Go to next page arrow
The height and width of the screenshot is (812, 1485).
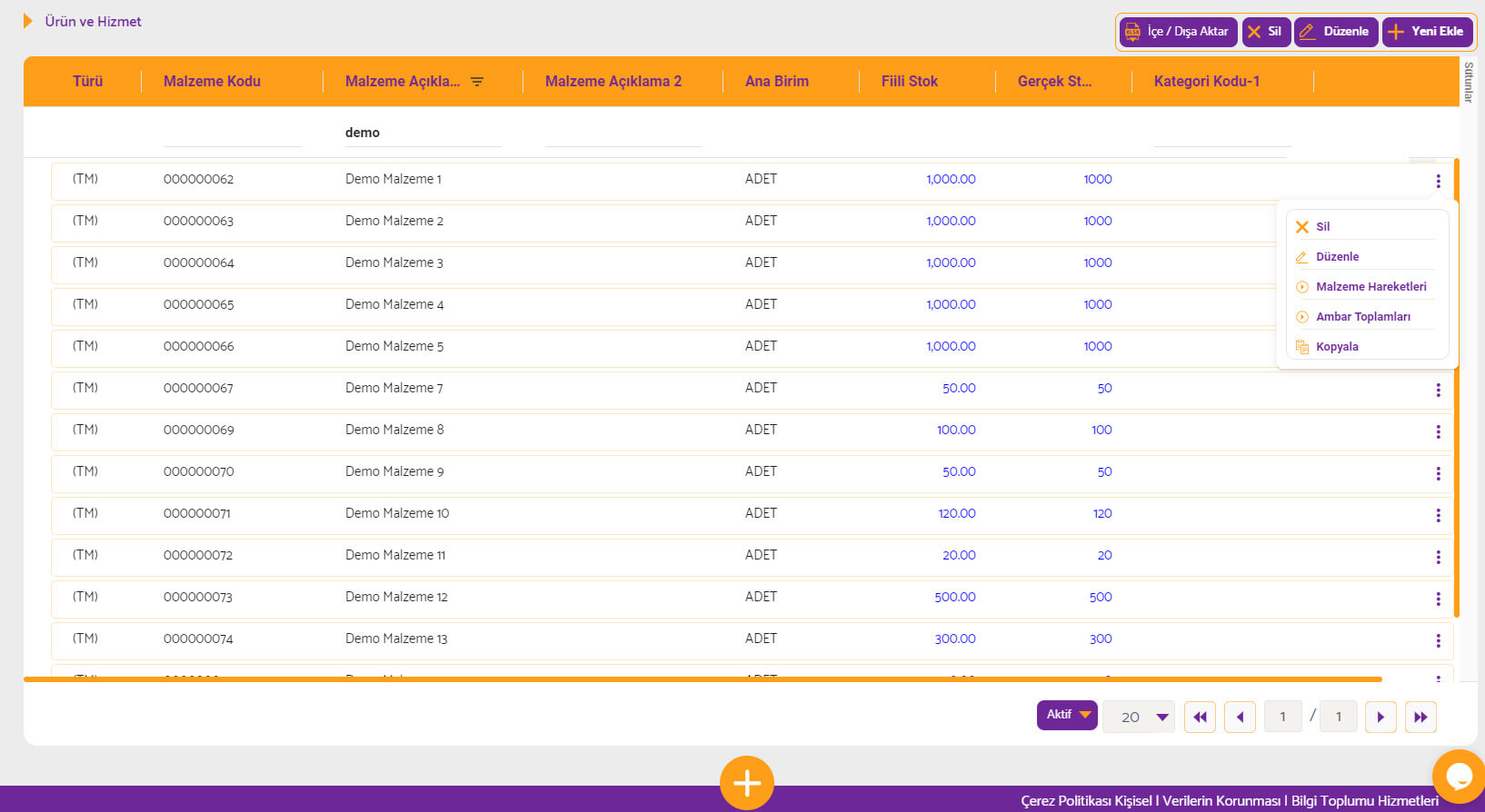[x=1380, y=717]
